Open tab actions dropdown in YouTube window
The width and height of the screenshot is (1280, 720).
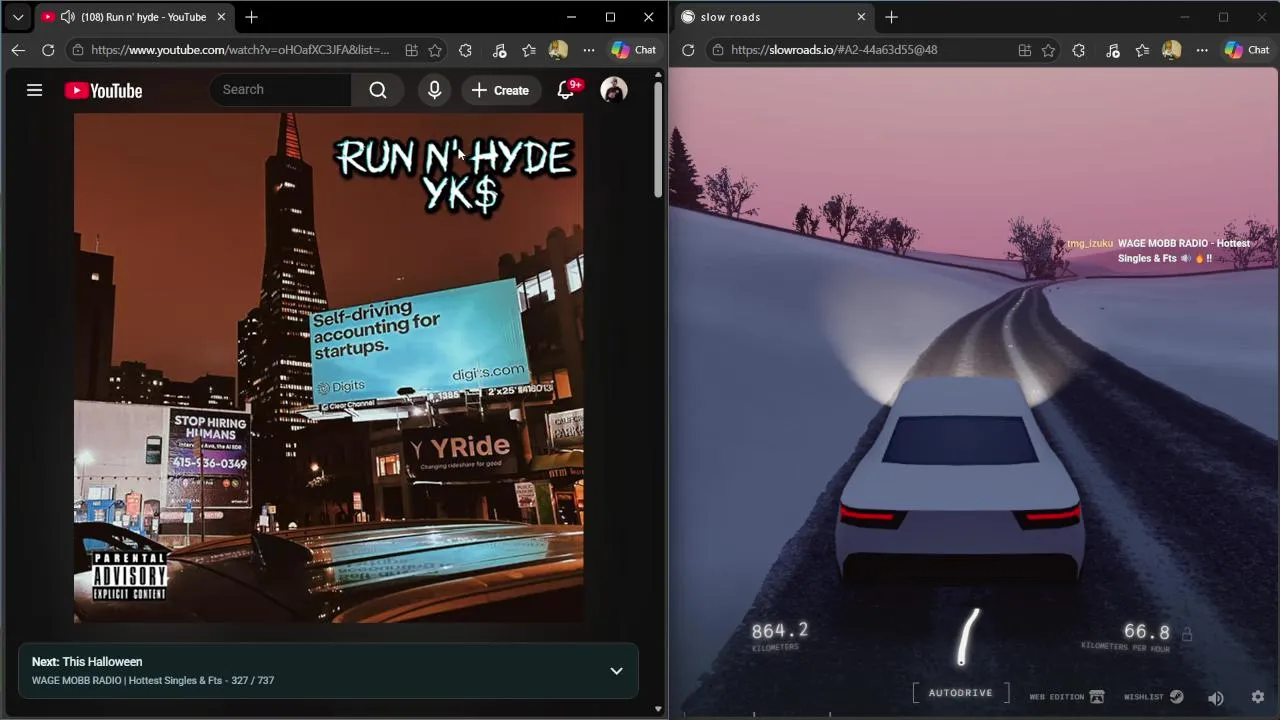[x=17, y=17]
